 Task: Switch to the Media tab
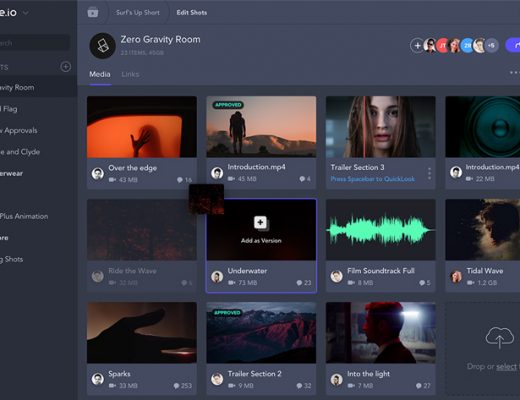[x=100, y=74]
